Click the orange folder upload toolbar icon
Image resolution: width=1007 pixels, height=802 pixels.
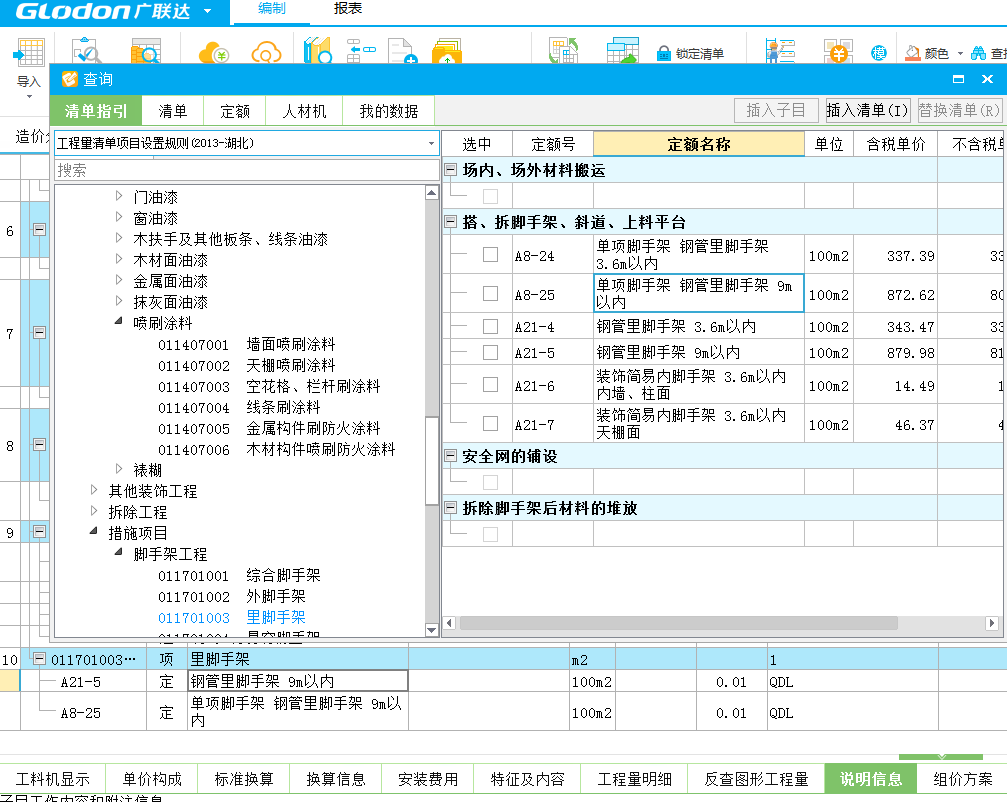(447, 51)
